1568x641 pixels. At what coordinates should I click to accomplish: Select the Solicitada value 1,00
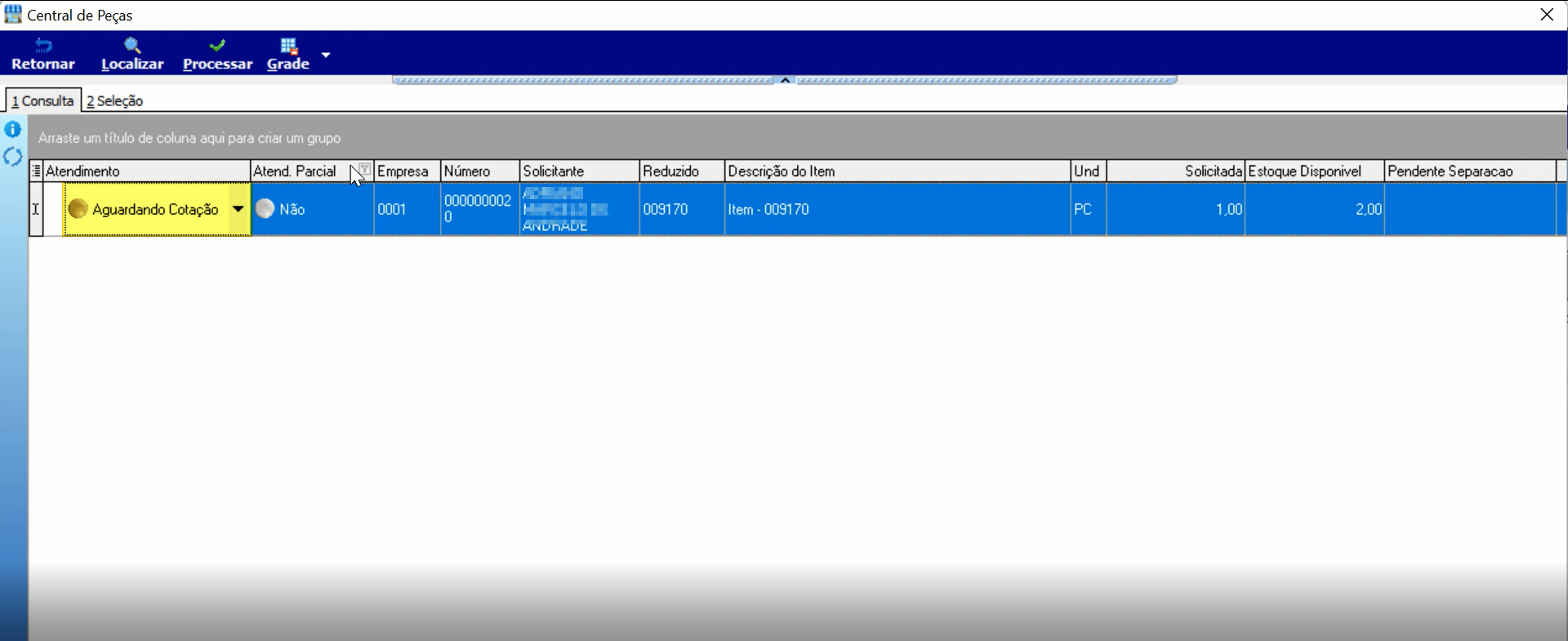(x=1176, y=209)
